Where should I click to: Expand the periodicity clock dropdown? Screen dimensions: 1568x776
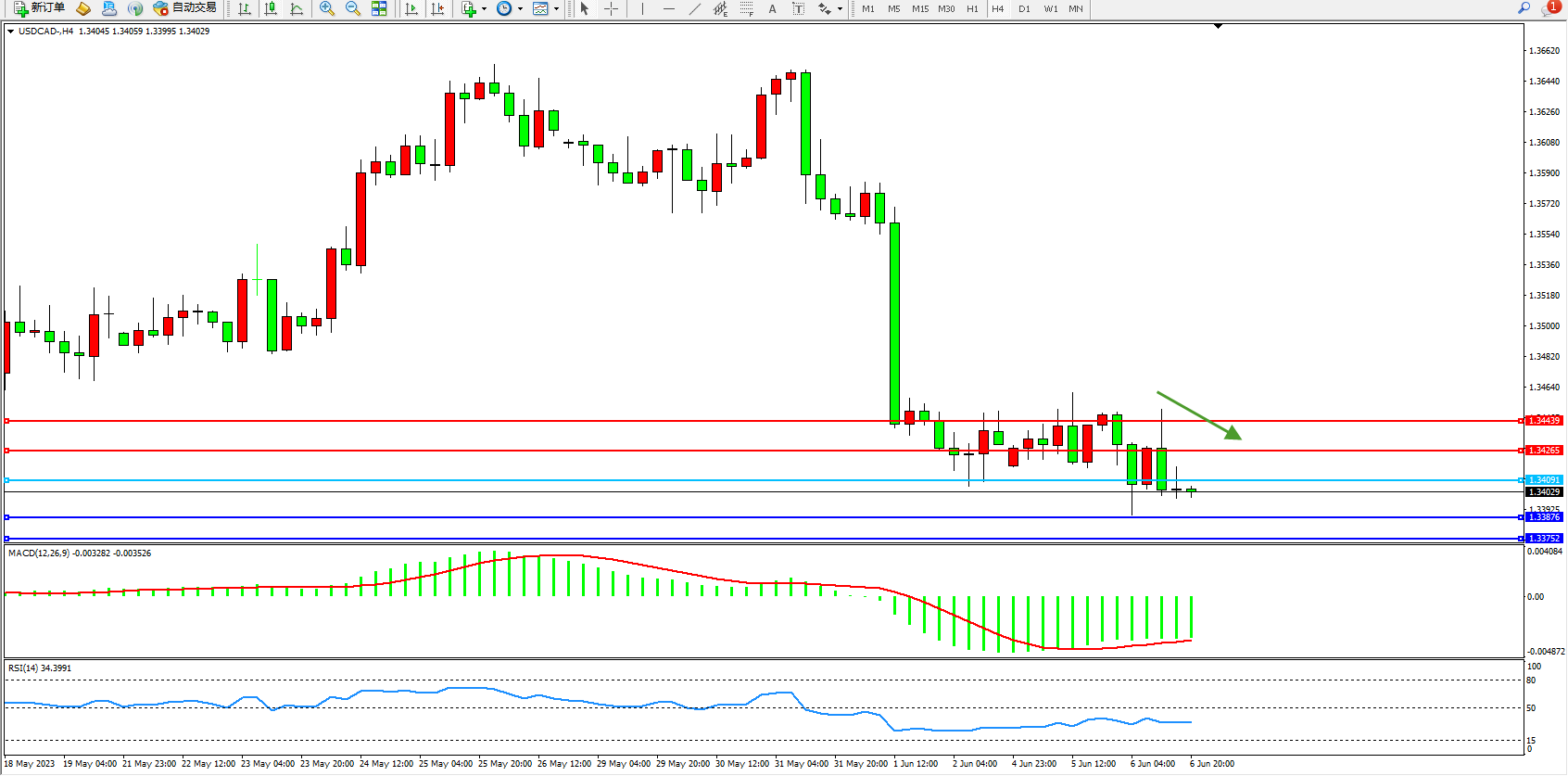tap(520, 8)
